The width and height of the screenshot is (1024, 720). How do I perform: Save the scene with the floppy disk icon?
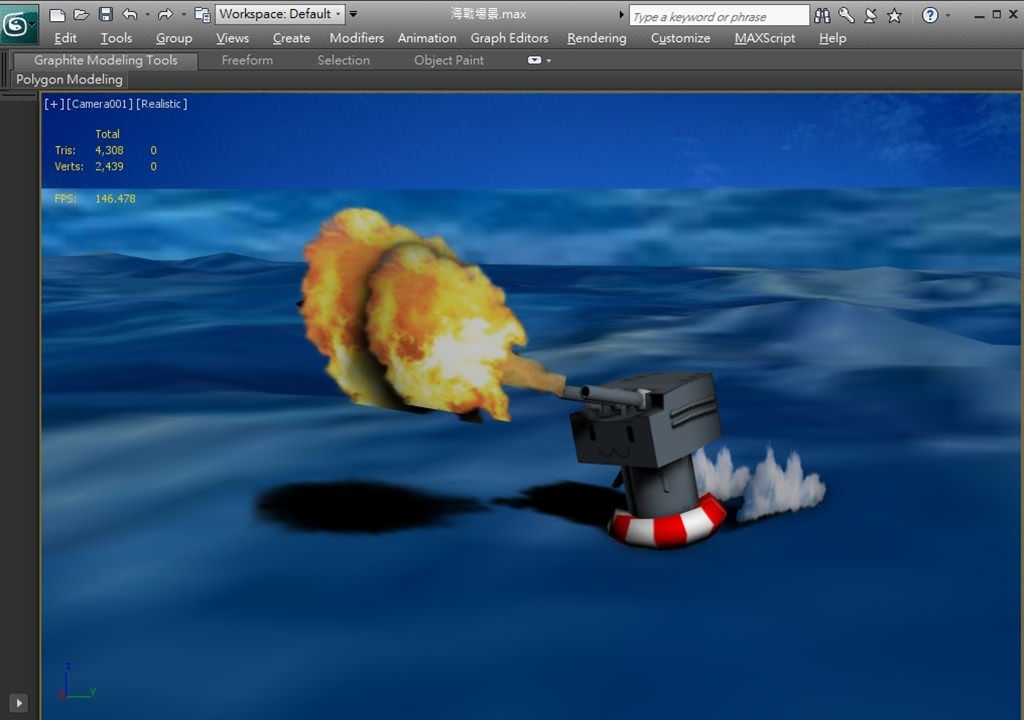click(x=105, y=15)
